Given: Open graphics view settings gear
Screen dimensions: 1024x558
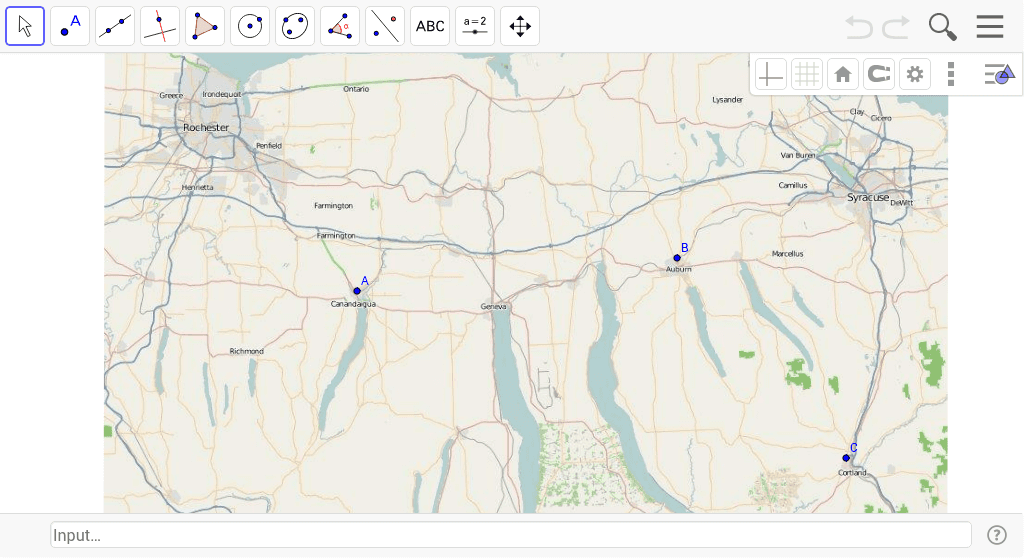Looking at the screenshot, I should (914, 74).
